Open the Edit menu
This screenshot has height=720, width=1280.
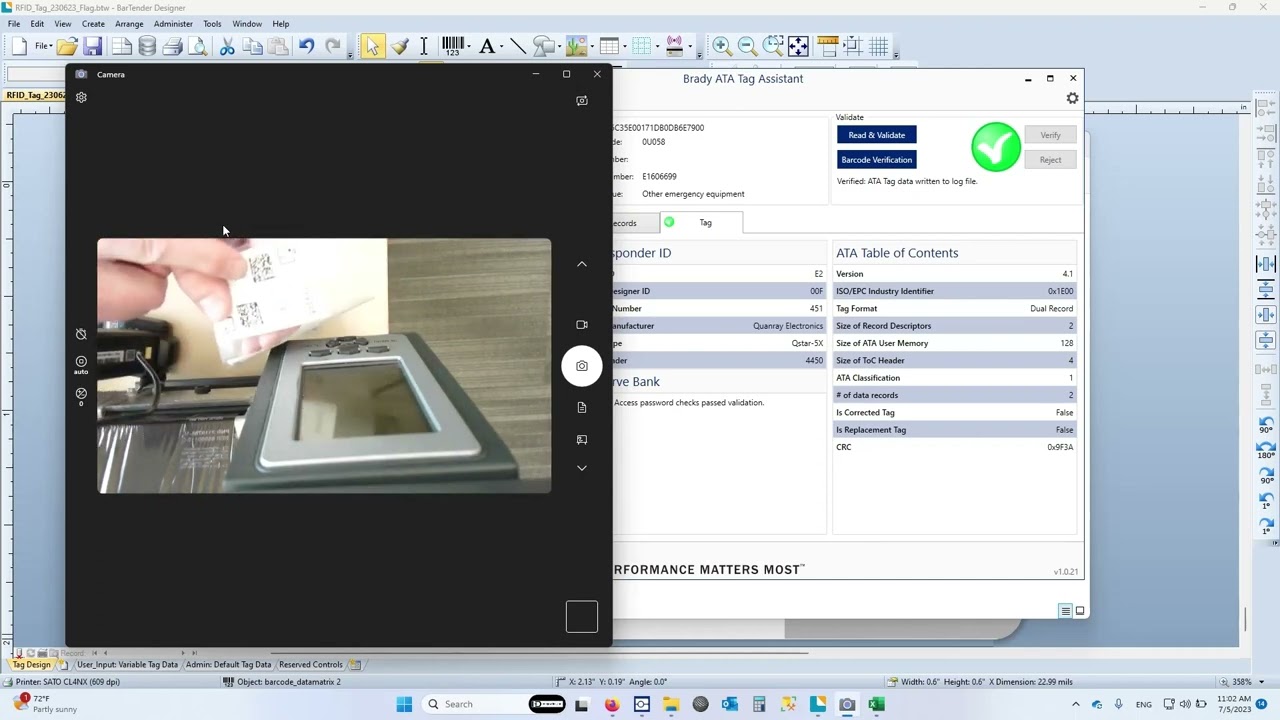[x=37, y=24]
